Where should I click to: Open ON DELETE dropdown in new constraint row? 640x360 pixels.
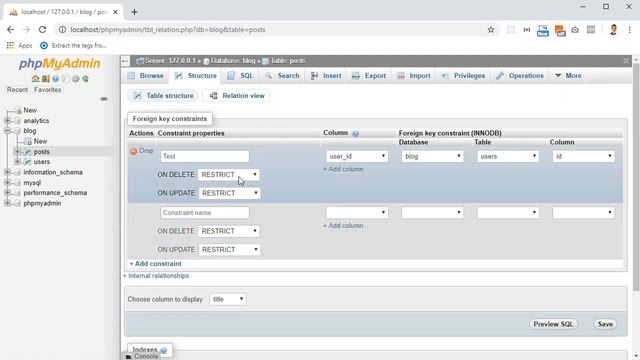coord(229,231)
